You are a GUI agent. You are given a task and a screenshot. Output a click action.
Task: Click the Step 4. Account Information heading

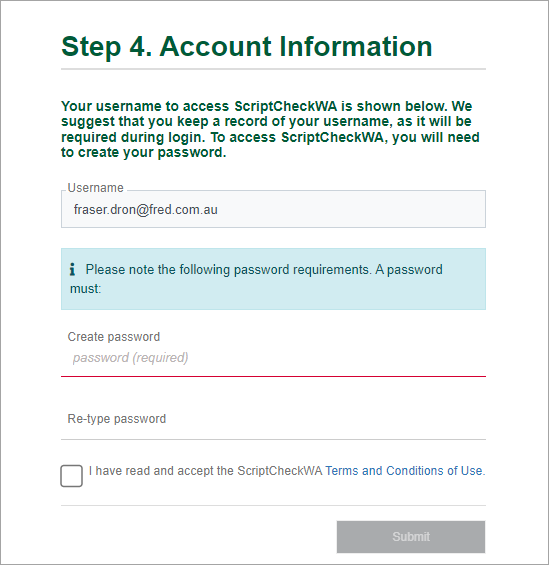[247, 46]
